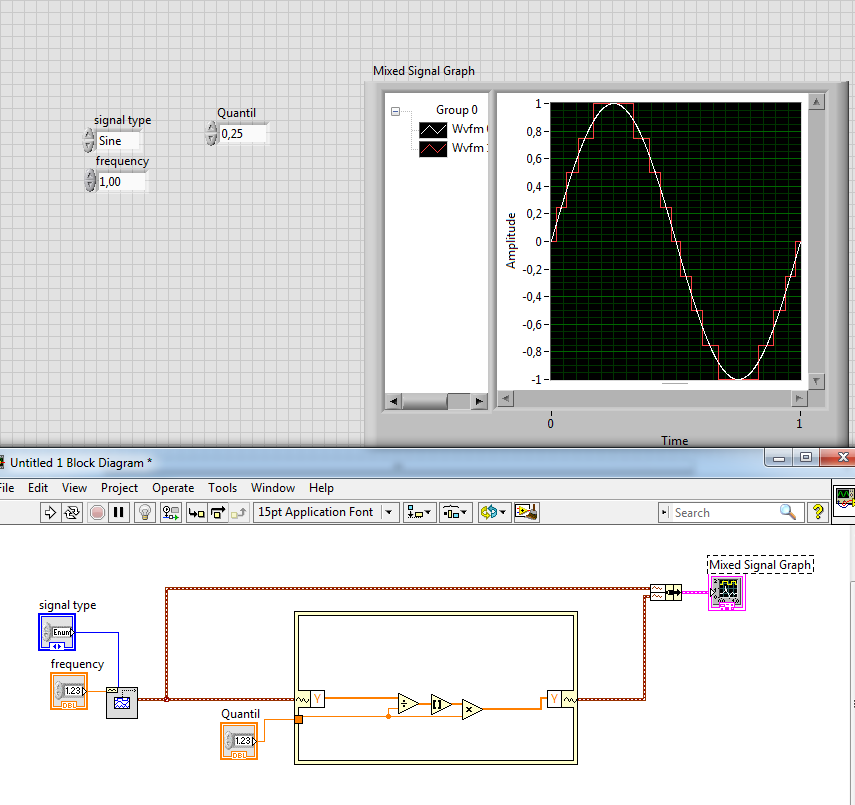Click the frequency value field showing 1,00
The height and width of the screenshot is (805, 855).
tap(122, 182)
